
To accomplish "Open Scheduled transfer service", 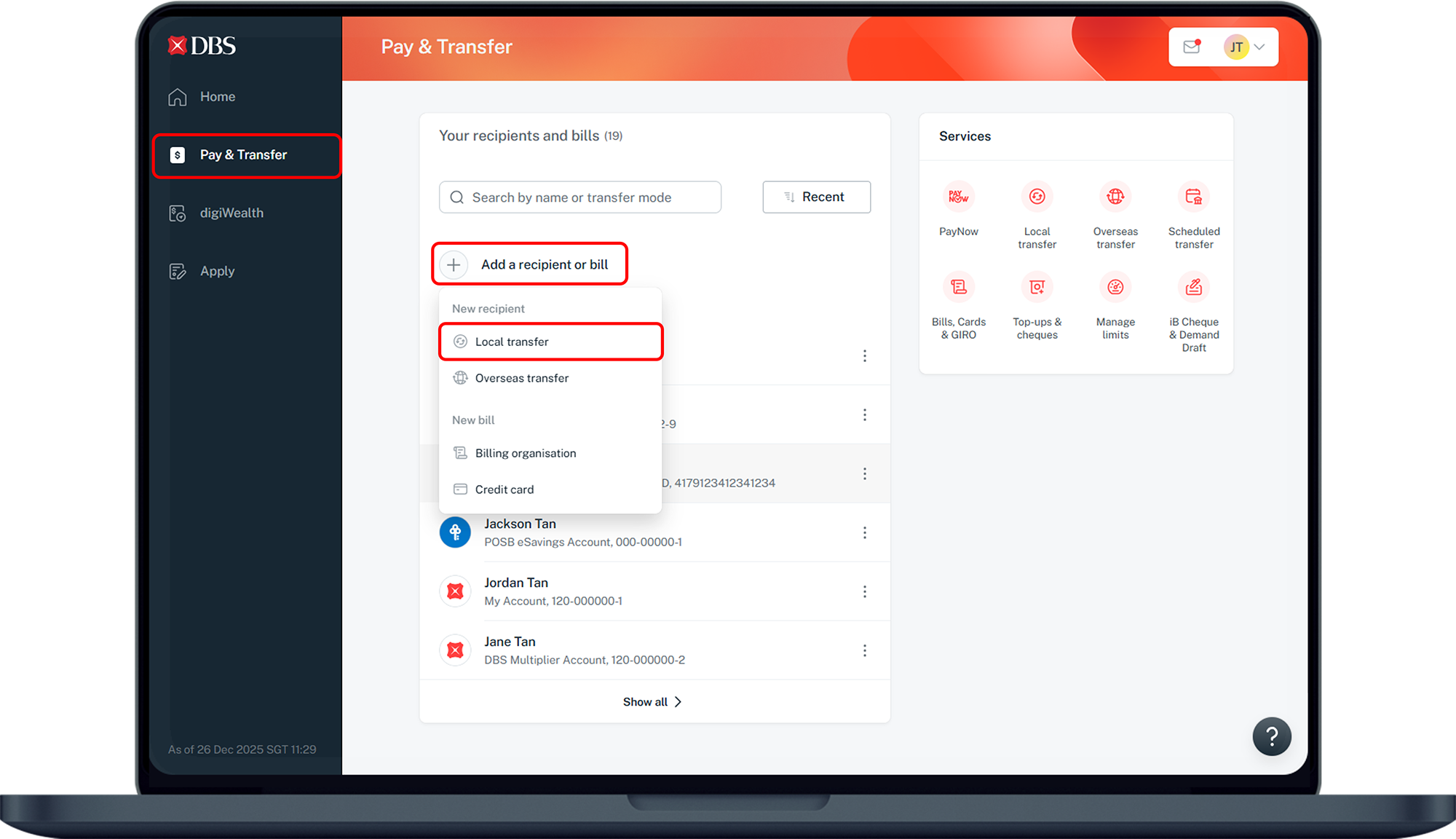I will (x=1194, y=216).
